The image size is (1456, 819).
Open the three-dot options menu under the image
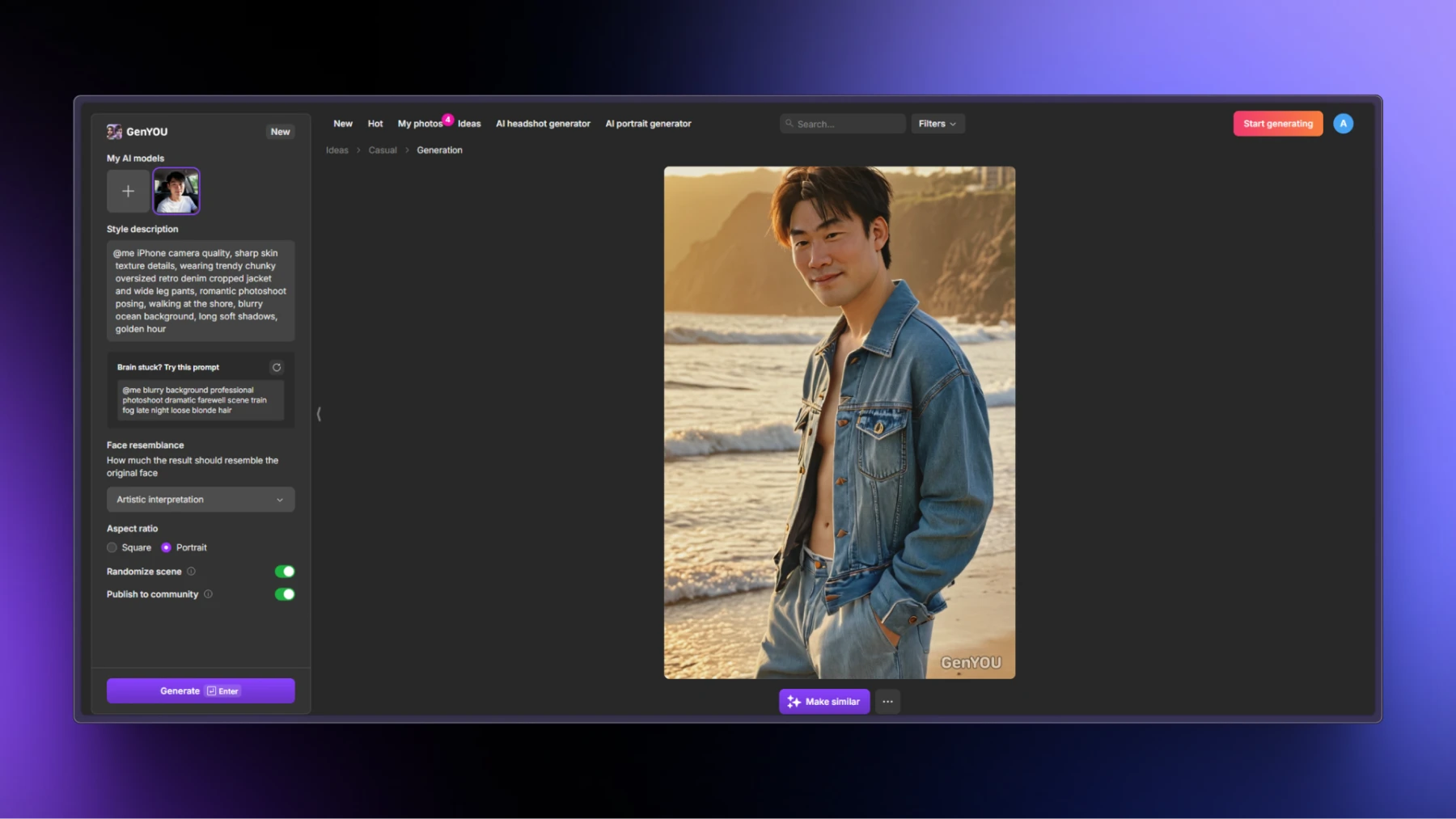pyautogui.click(x=887, y=701)
